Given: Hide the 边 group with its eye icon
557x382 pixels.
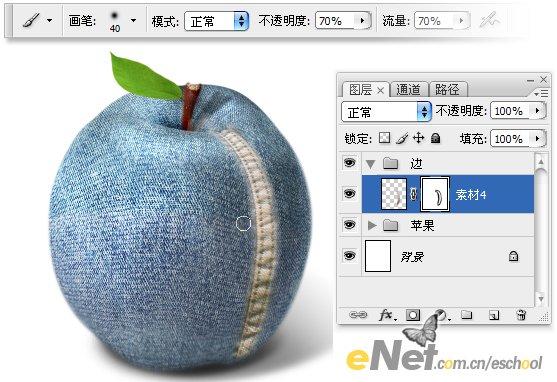Looking at the screenshot, I should coord(350,163).
